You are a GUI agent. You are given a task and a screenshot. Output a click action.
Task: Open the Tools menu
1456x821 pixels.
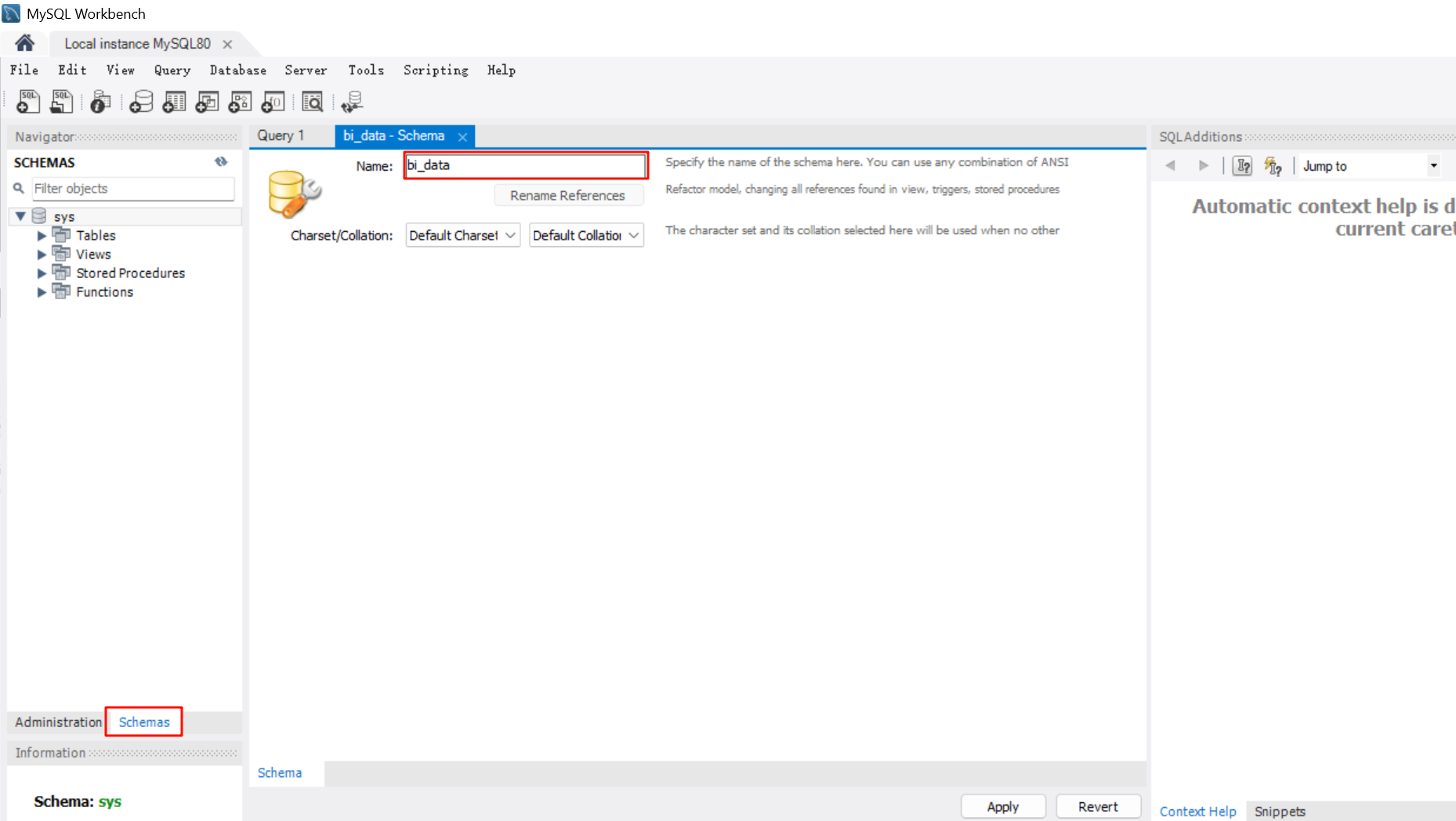click(x=366, y=70)
